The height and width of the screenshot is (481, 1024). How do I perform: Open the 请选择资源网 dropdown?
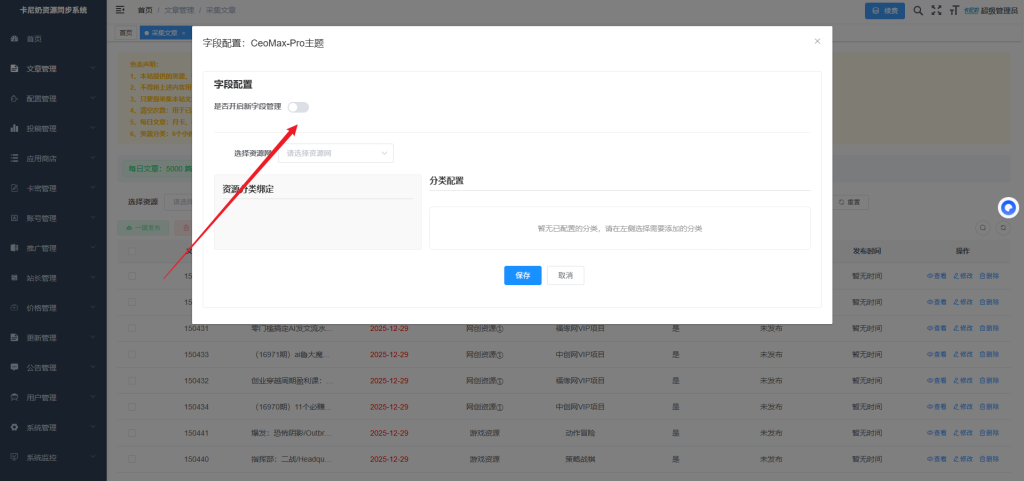click(x=336, y=153)
